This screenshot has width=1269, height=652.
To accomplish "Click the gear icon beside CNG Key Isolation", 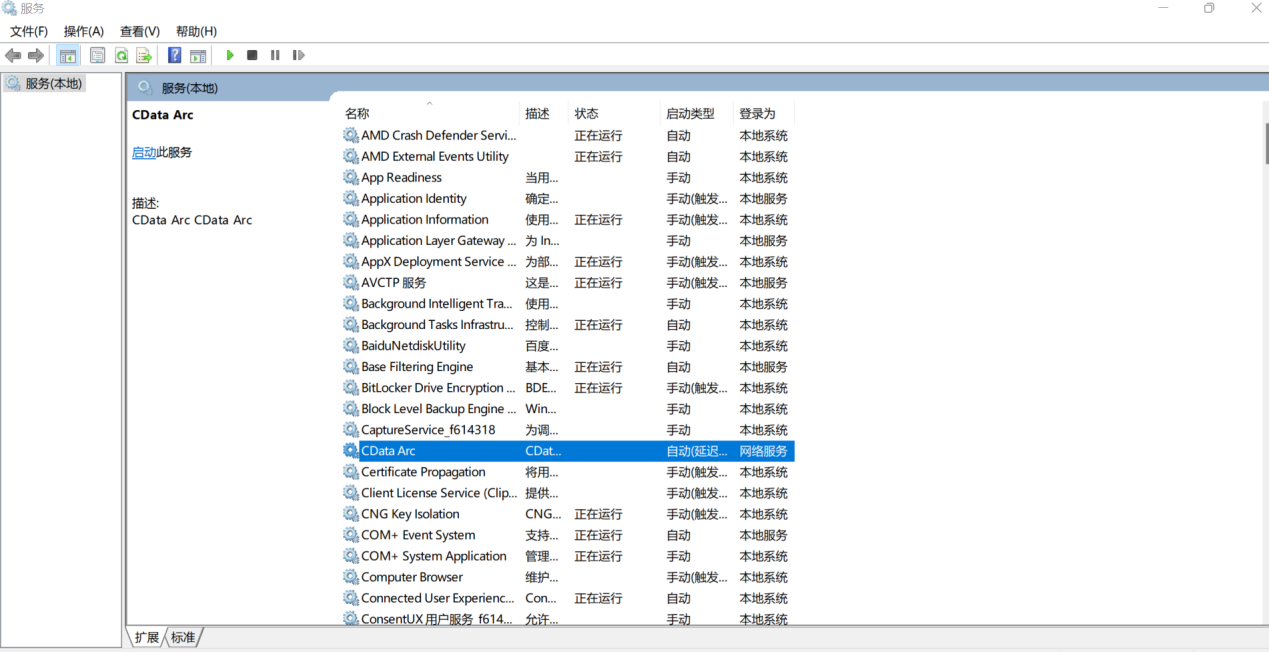I will 350,514.
